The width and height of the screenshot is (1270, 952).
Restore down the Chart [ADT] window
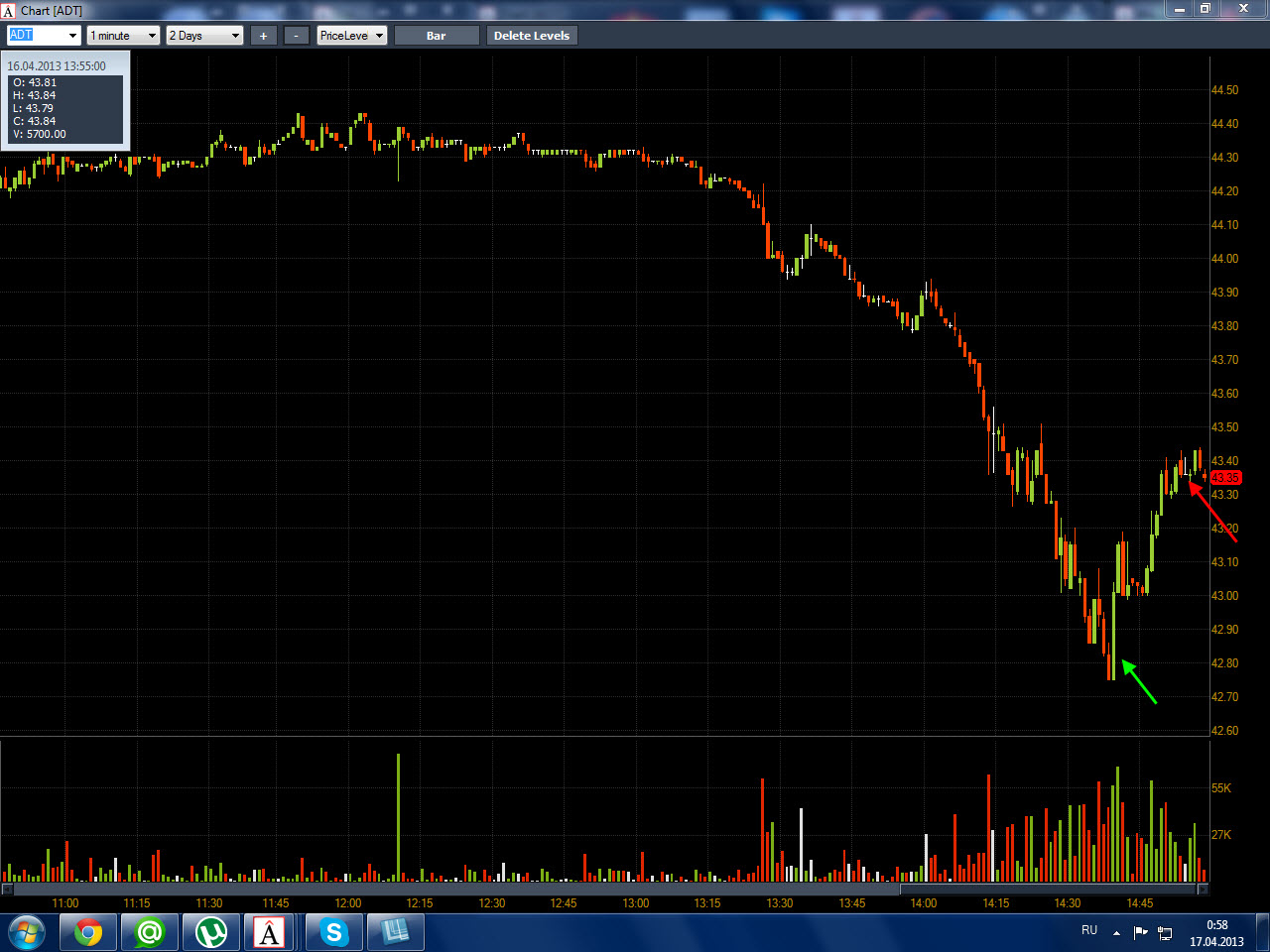(x=1206, y=9)
